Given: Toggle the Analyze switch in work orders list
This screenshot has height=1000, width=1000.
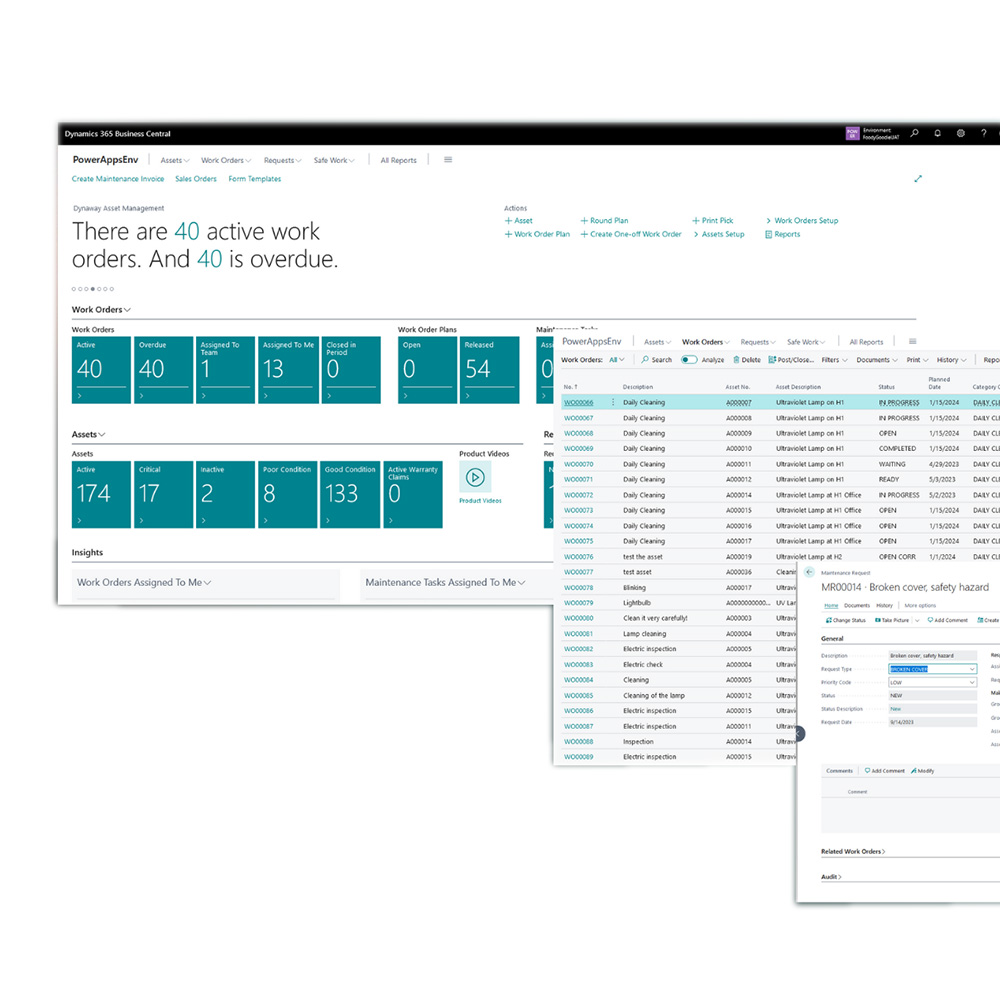Looking at the screenshot, I should pyautogui.click(x=689, y=360).
